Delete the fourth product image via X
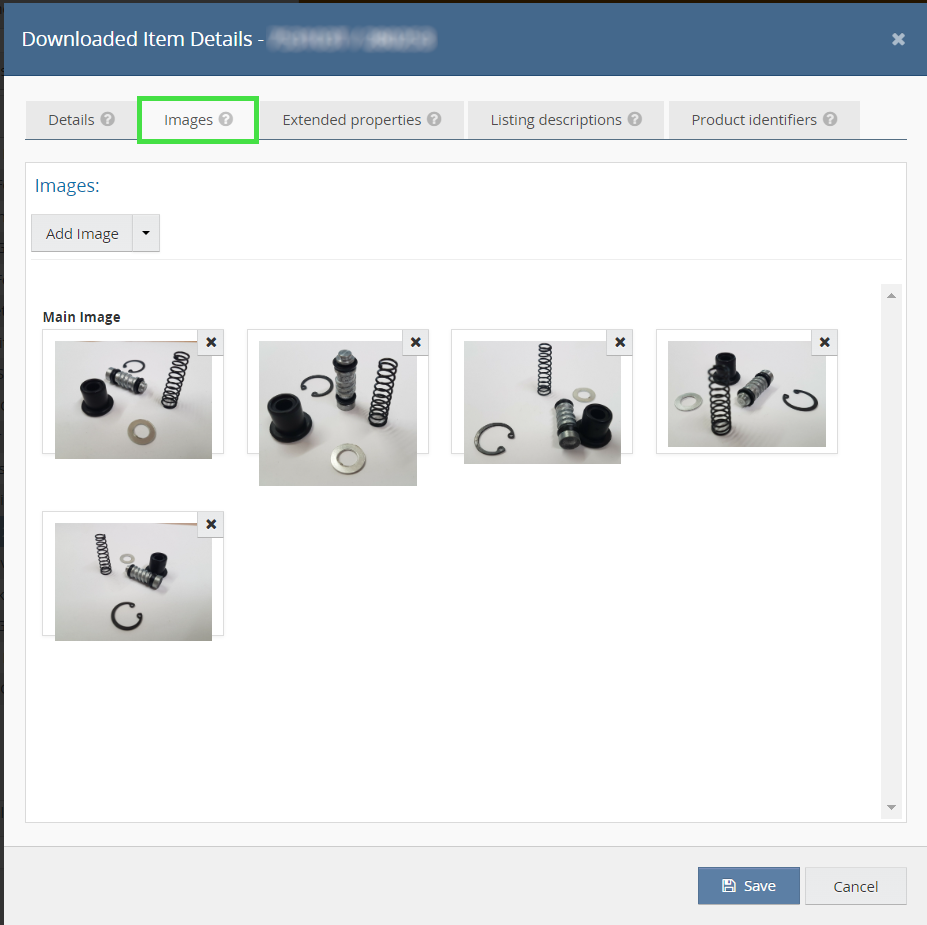 coord(824,342)
